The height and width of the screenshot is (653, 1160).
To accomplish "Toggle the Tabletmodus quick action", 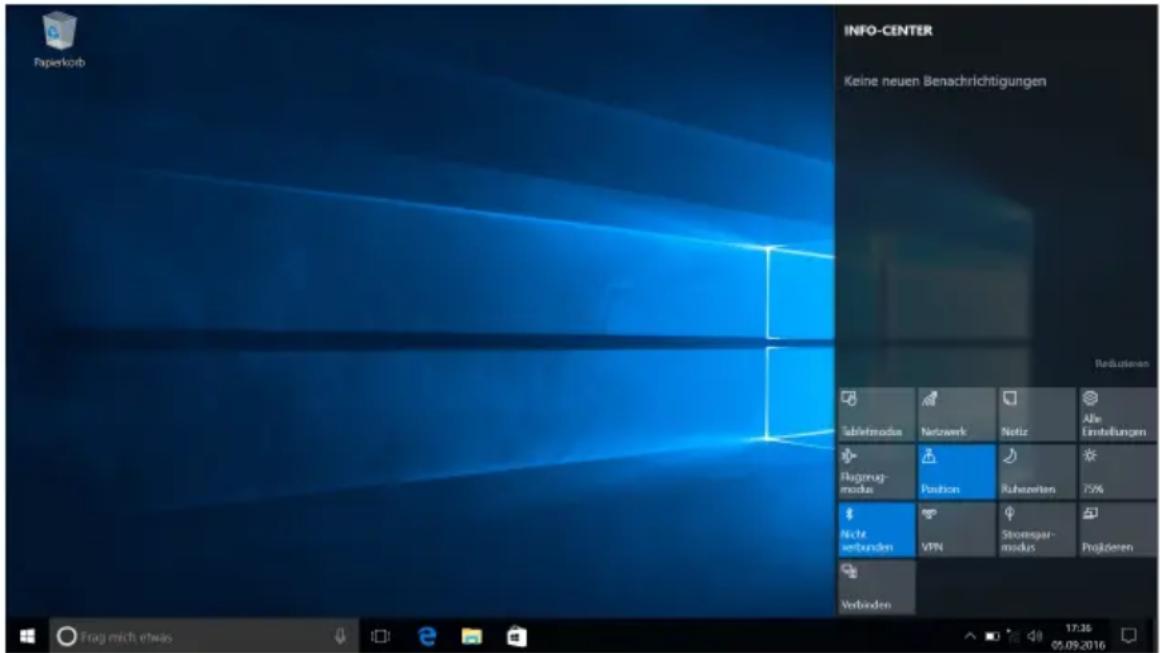I will point(877,414).
